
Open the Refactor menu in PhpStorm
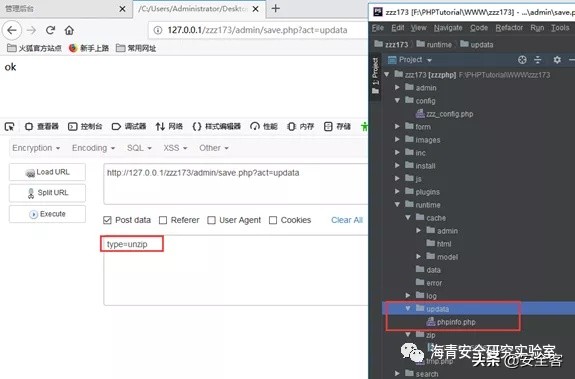pyautogui.click(x=509, y=28)
